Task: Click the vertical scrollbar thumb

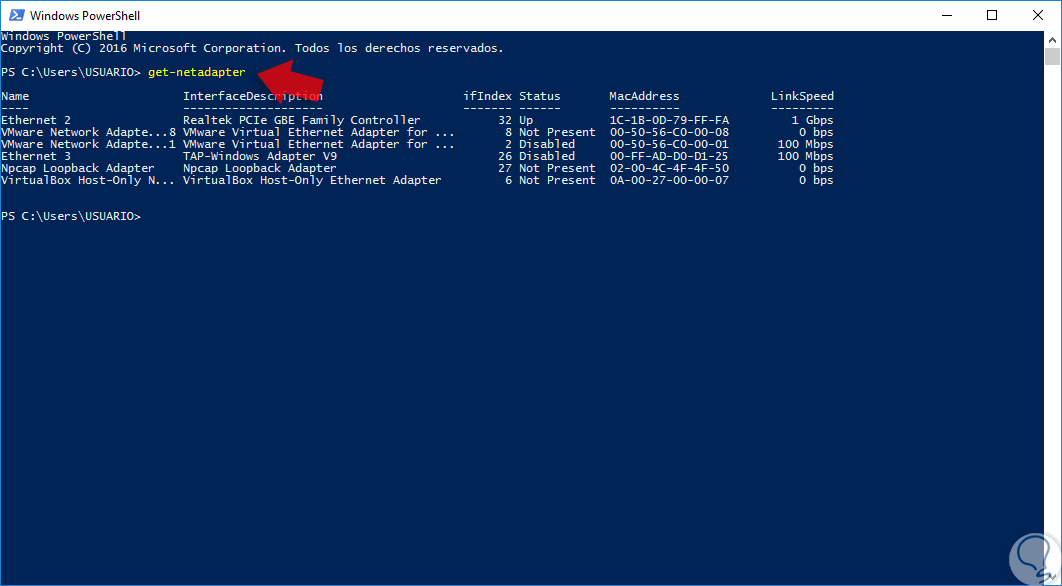Action: [x=1052, y=56]
